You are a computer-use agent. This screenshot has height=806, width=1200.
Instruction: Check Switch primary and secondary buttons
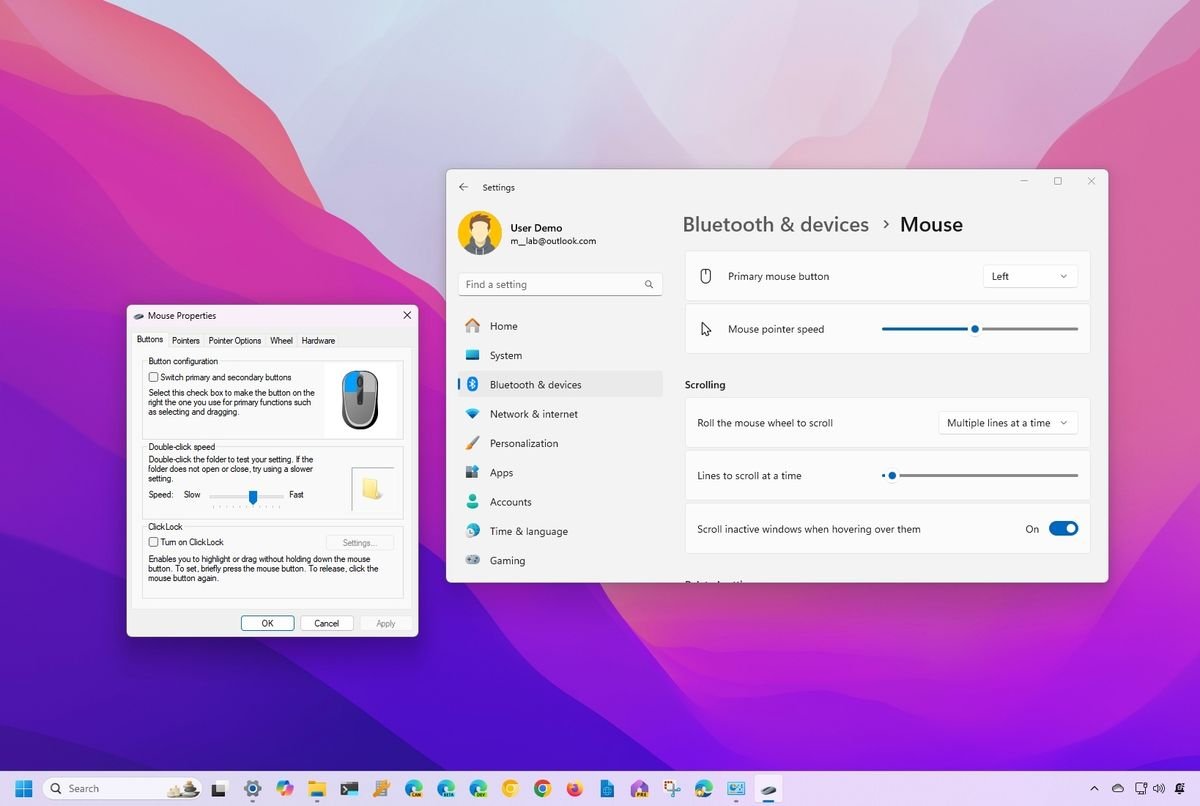pyautogui.click(x=154, y=377)
